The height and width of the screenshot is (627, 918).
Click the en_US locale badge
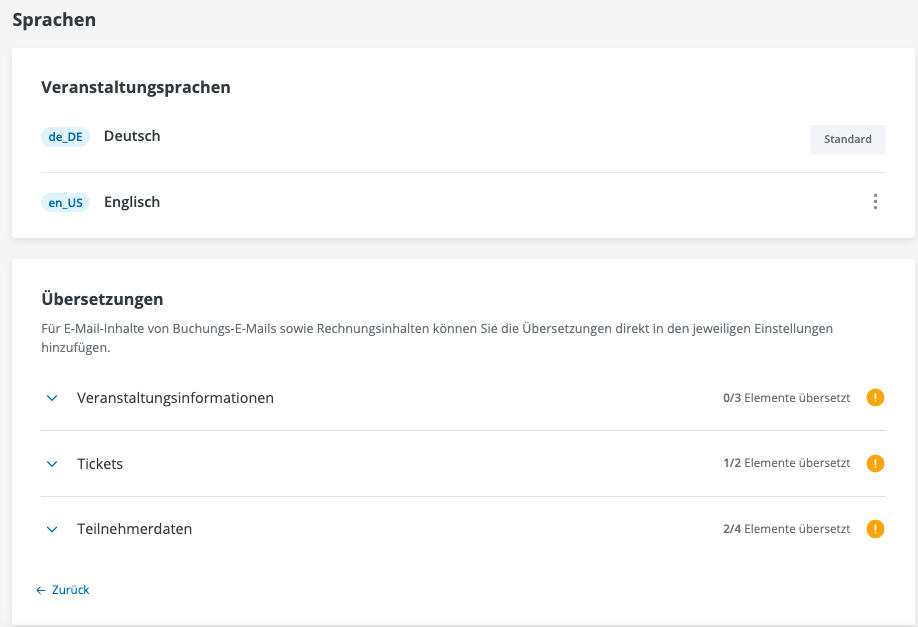[x=65, y=203]
